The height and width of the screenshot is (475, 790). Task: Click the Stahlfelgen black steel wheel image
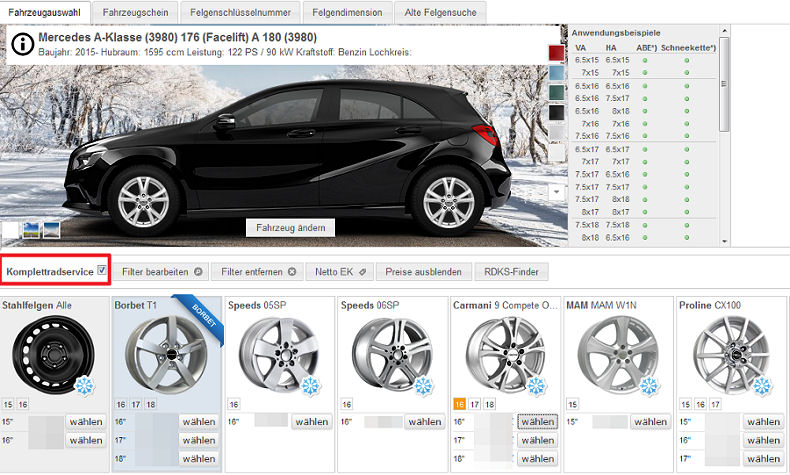[x=52, y=354]
